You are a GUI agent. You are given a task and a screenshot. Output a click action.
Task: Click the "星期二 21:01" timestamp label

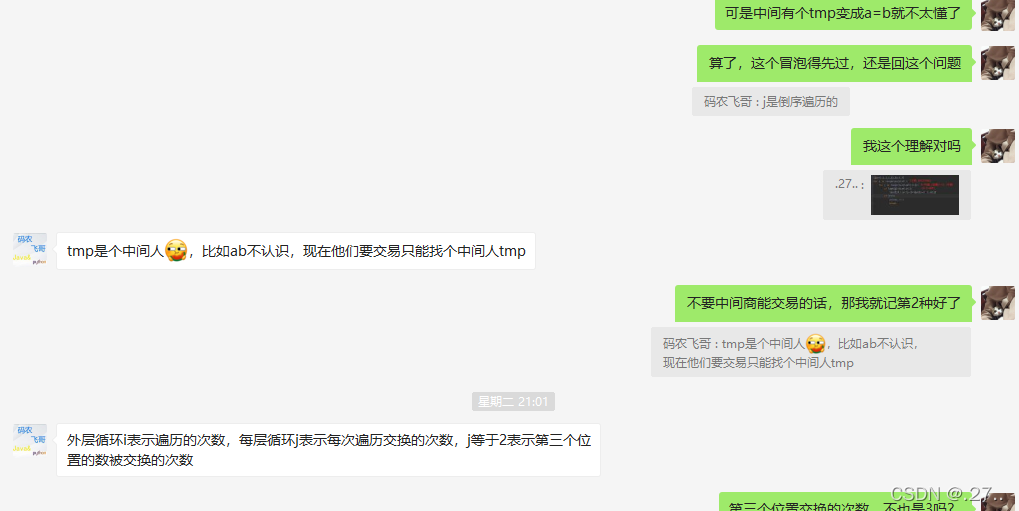513,402
